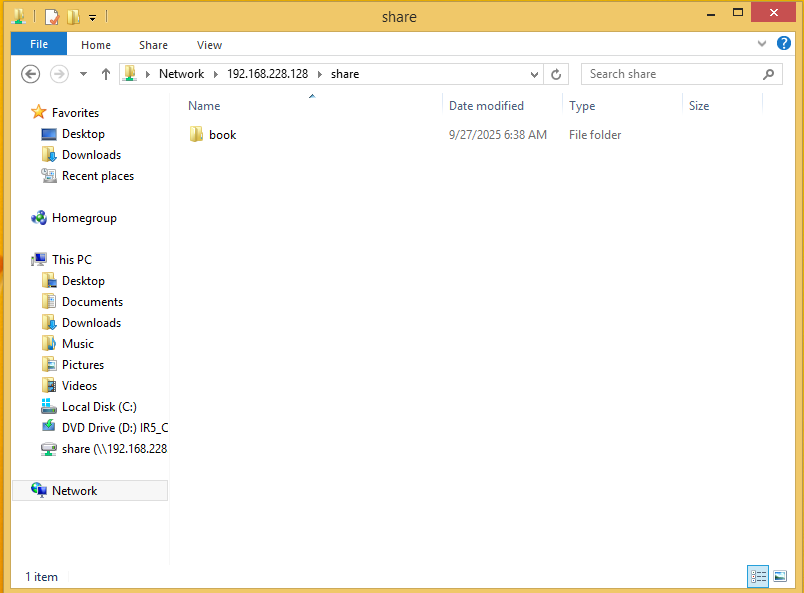Refresh the current folder view
The height and width of the screenshot is (593, 804).
coord(557,73)
